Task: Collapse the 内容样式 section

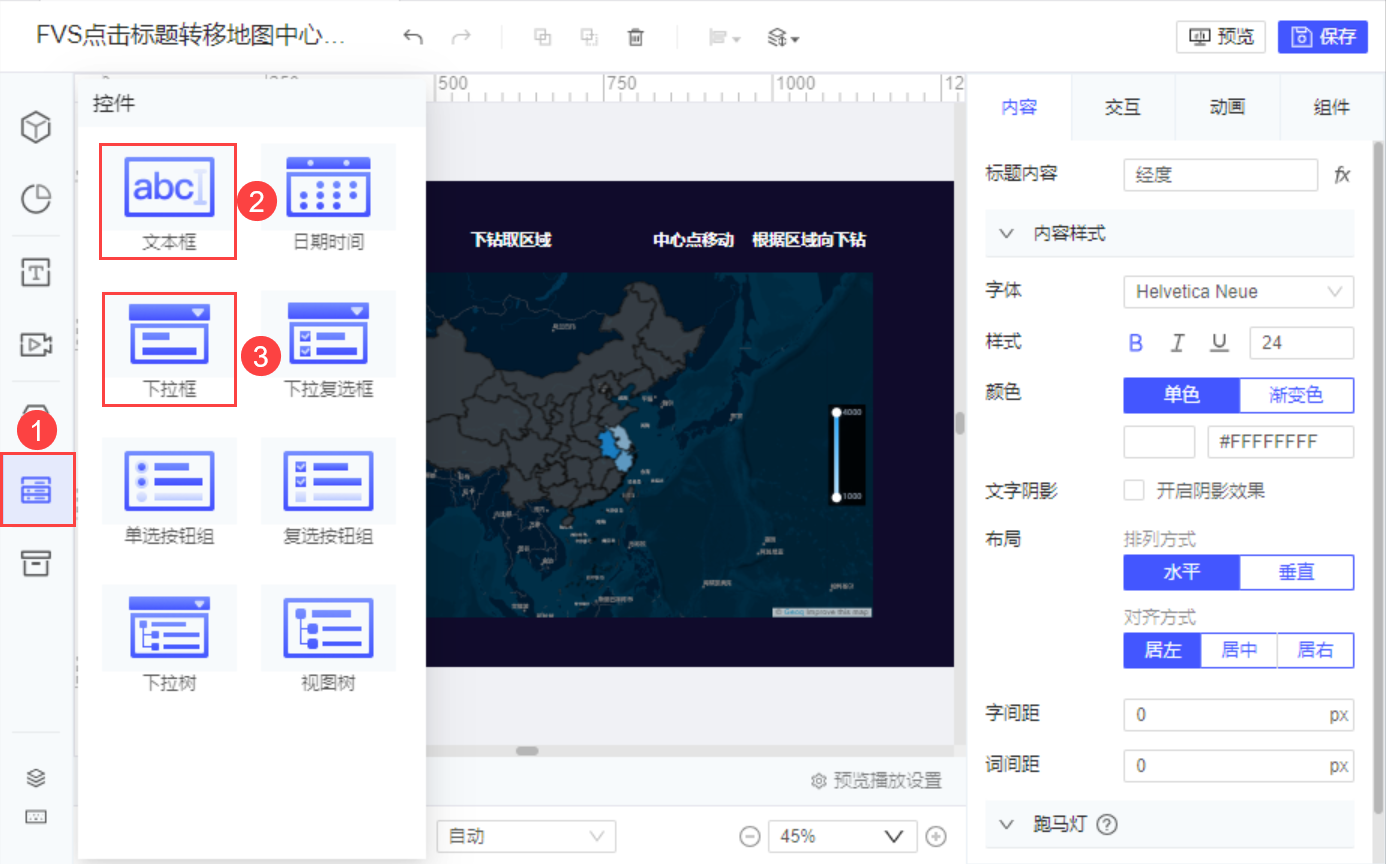Action: [x=1006, y=233]
